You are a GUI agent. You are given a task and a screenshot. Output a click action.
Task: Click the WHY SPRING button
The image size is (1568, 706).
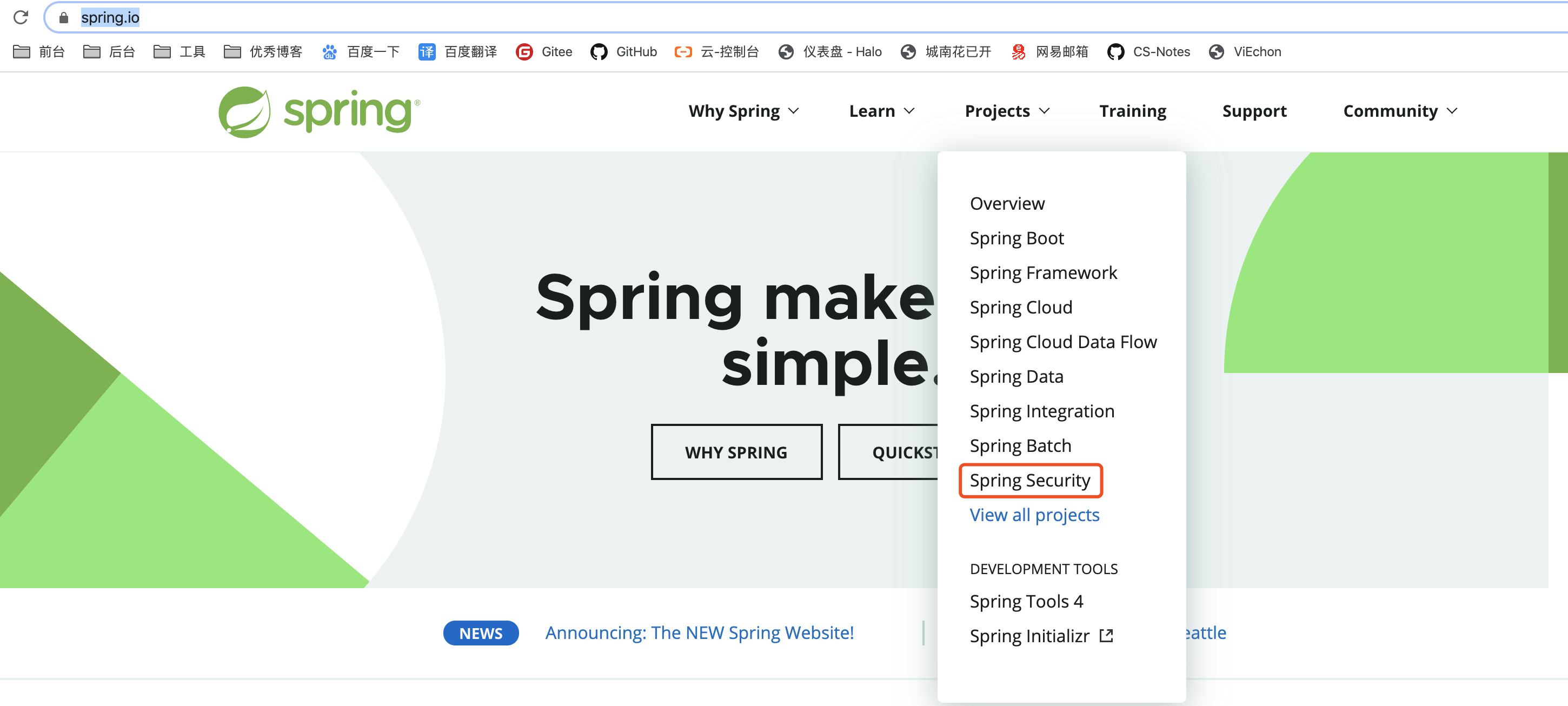[x=736, y=452]
